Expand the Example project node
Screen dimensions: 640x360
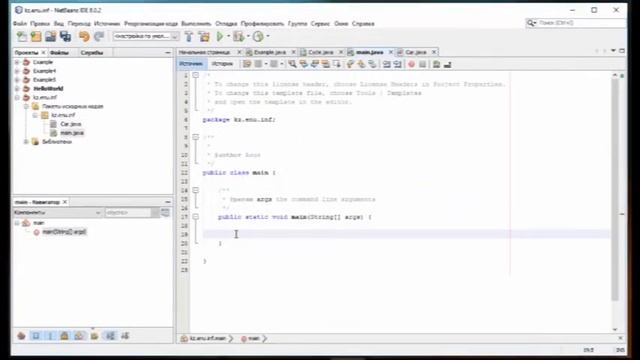(17, 62)
